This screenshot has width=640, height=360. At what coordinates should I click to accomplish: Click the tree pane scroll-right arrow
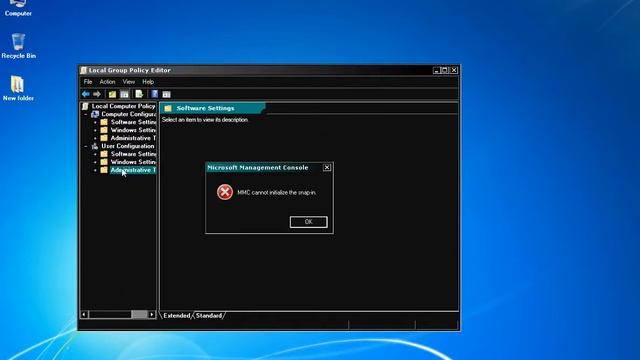click(x=152, y=314)
